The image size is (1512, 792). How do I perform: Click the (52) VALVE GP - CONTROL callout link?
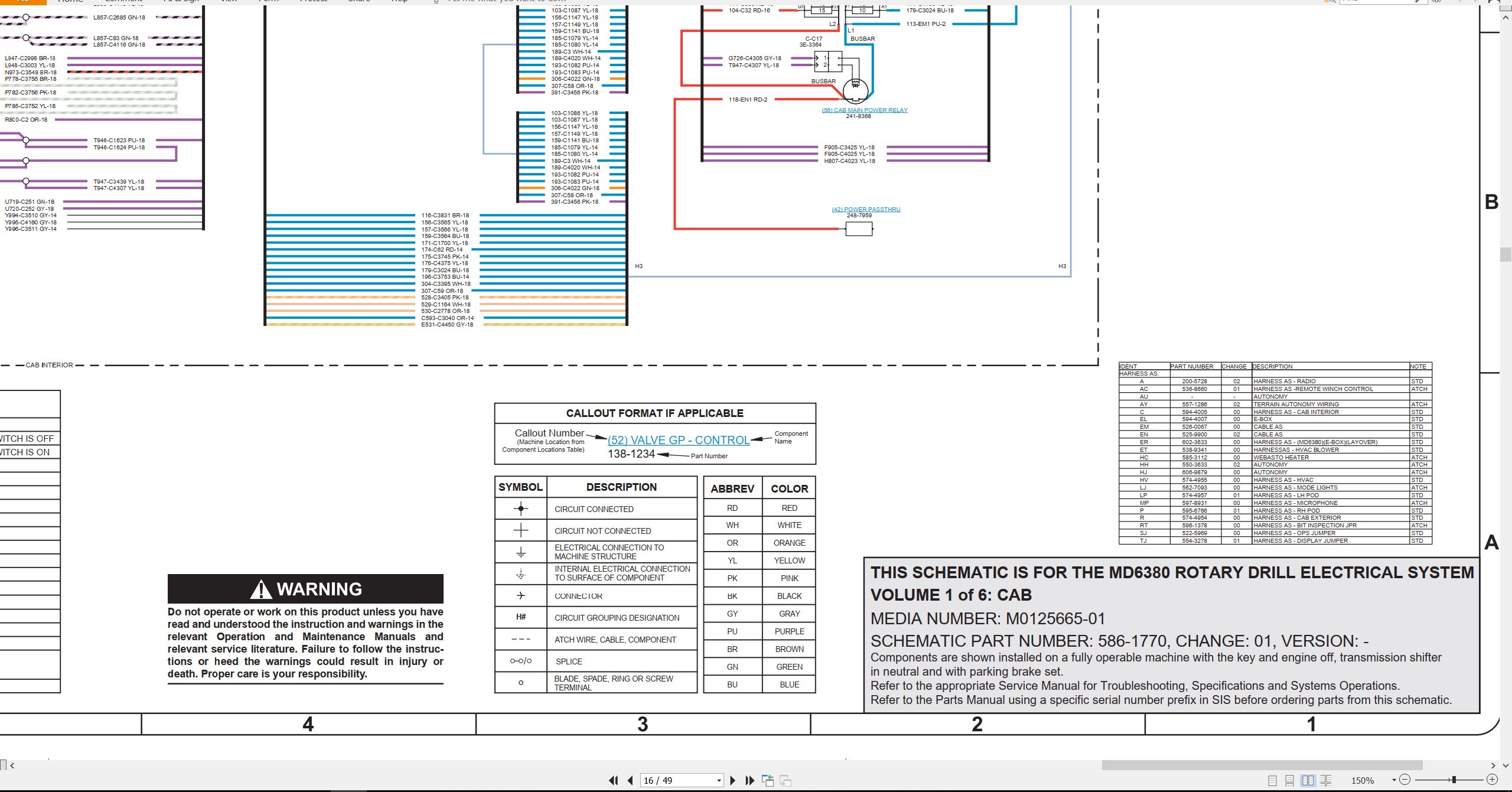click(x=679, y=440)
